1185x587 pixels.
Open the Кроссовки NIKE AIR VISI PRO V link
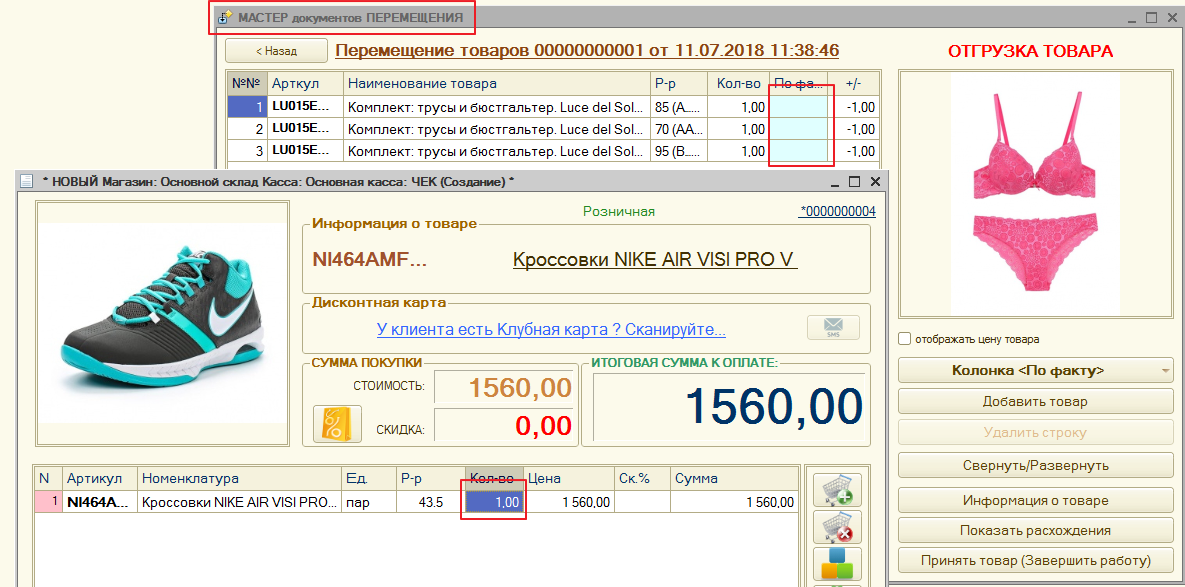(655, 260)
